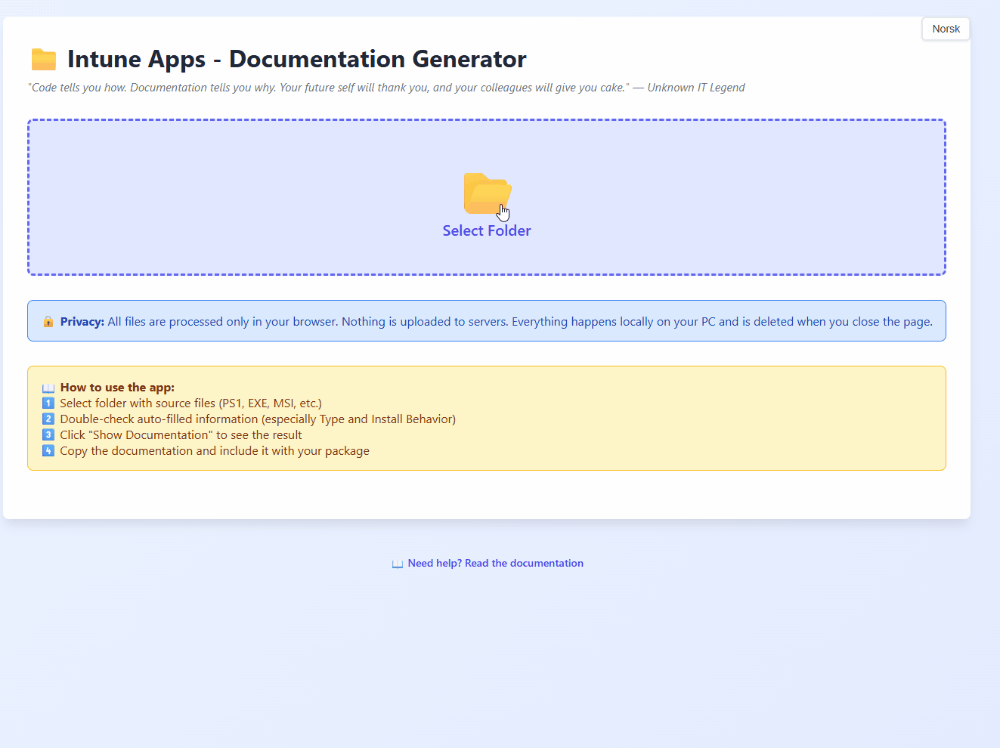Click the book icon before the Need help link

tap(398, 563)
